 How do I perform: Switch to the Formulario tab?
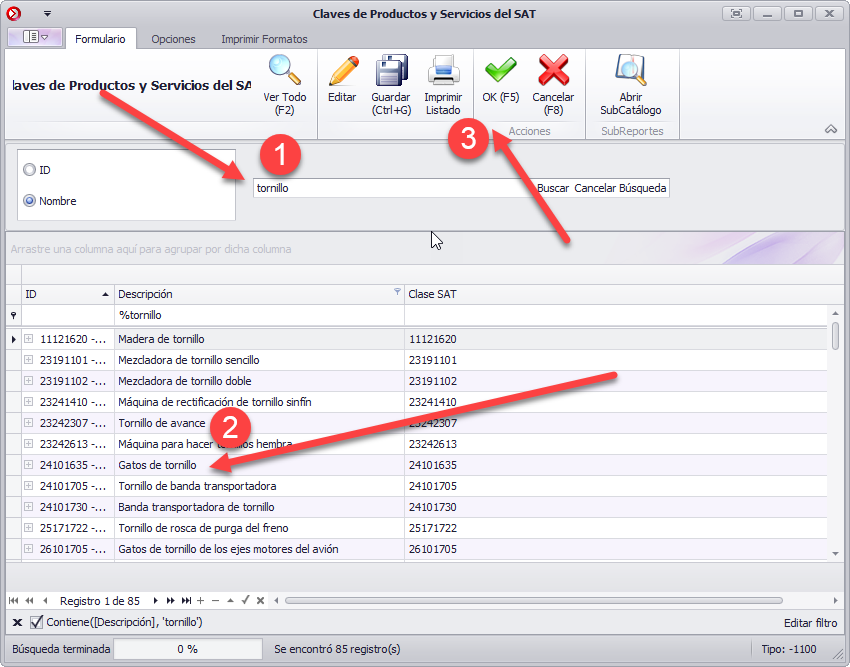(100, 39)
